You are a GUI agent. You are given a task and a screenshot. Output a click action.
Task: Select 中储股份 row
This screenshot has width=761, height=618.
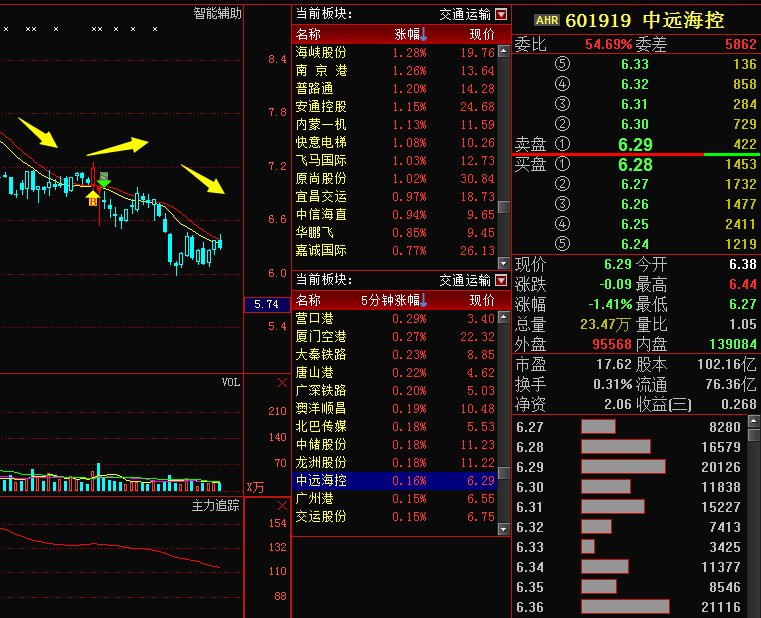[x=395, y=444]
